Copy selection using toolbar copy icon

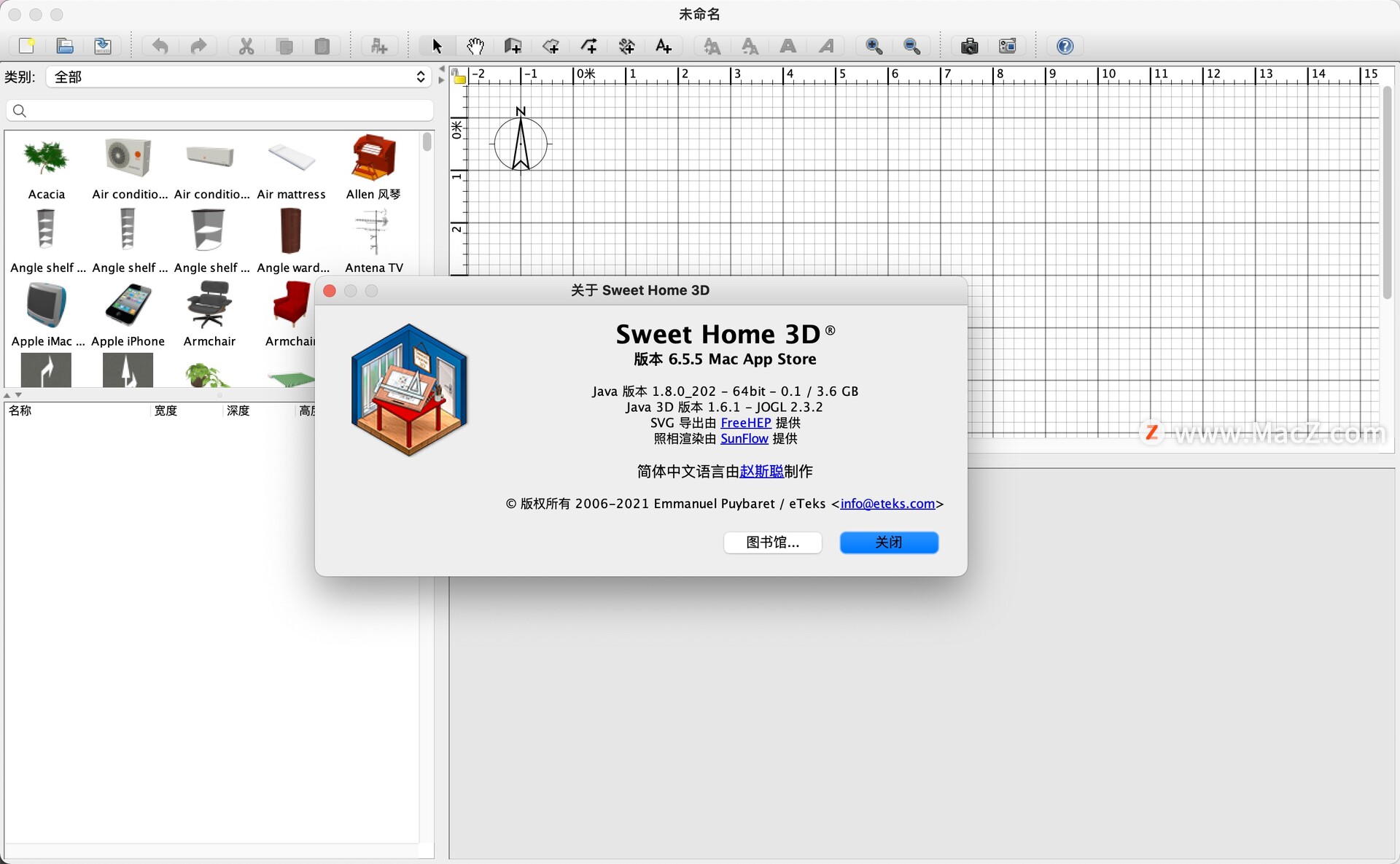(284, 46)
